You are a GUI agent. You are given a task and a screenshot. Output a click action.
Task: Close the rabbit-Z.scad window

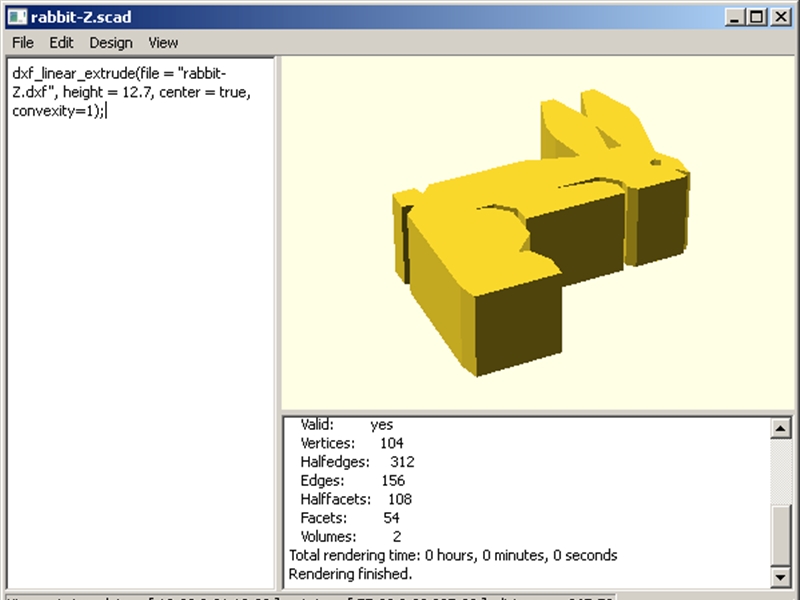click(781, 17)
